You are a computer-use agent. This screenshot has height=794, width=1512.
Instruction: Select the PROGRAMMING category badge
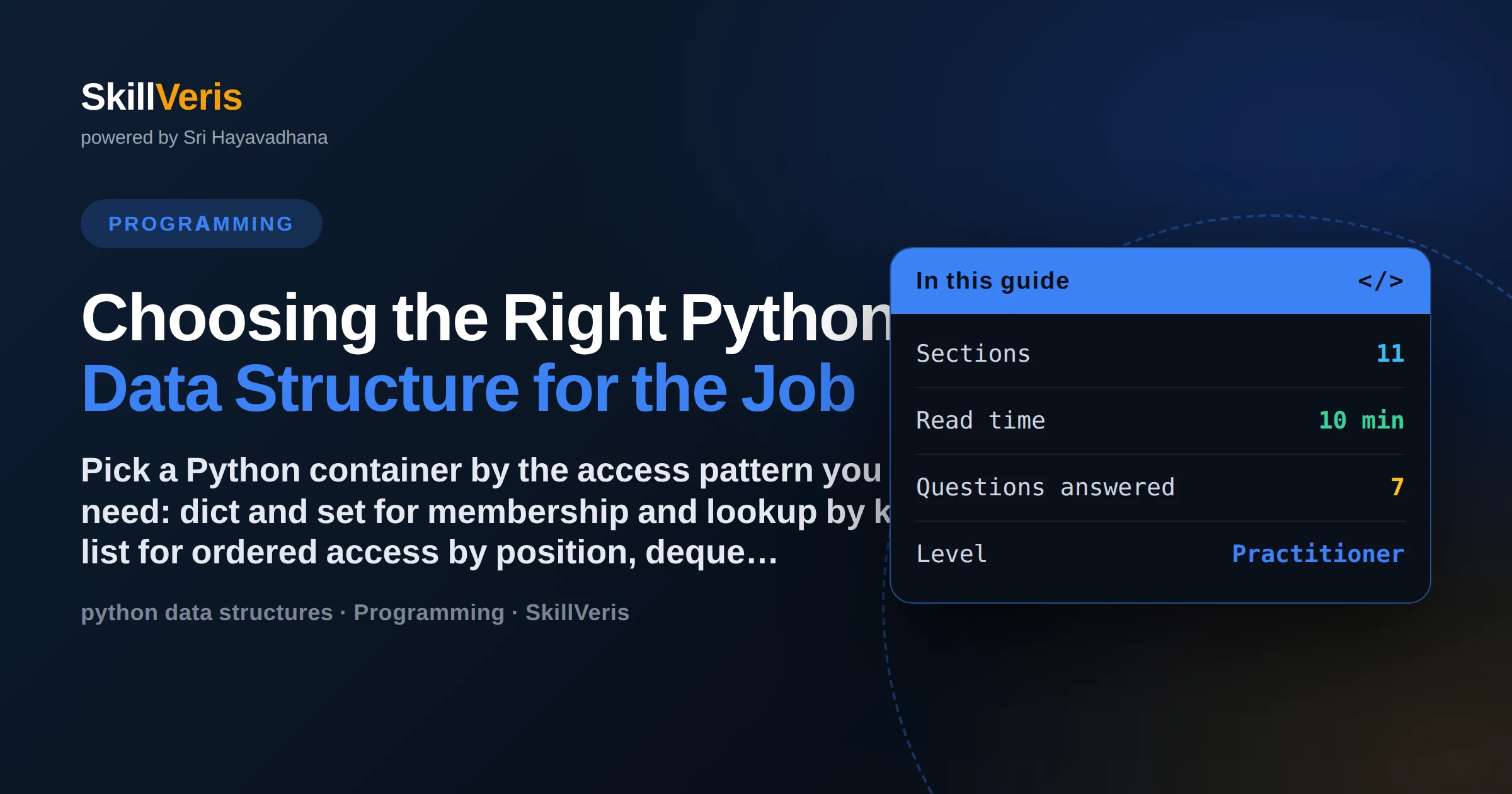(x=201, y=224)
